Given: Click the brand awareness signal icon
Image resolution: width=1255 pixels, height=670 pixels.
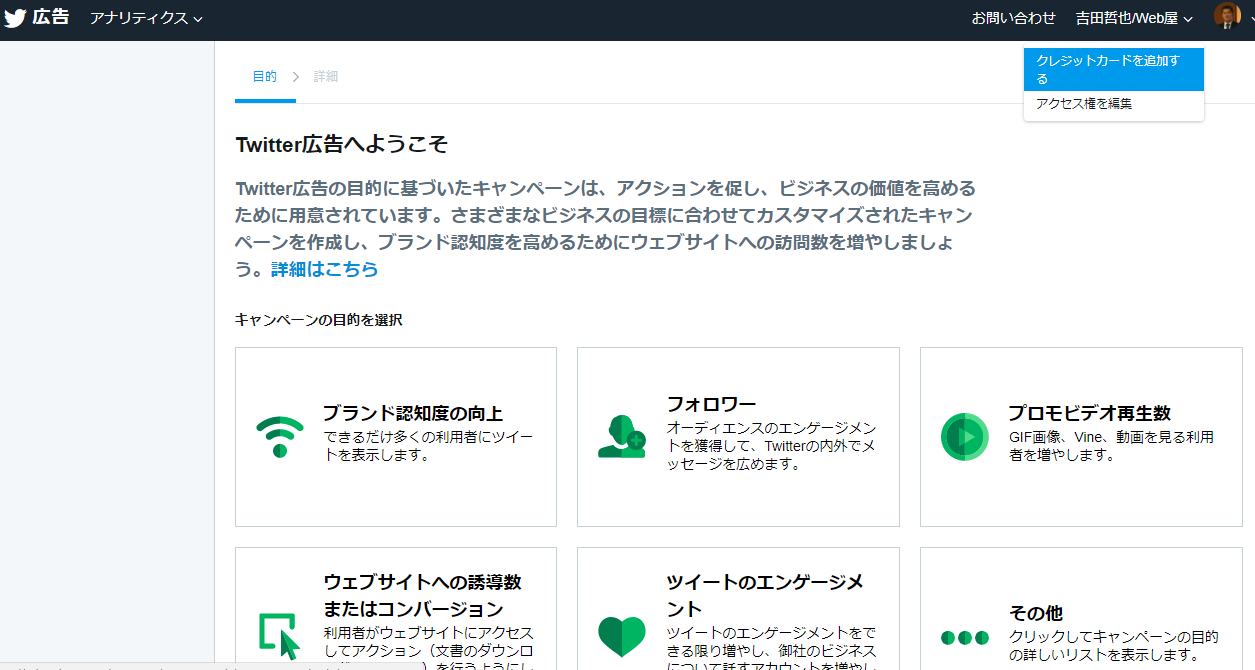Looking at the screenshot, I should point(280,437).
